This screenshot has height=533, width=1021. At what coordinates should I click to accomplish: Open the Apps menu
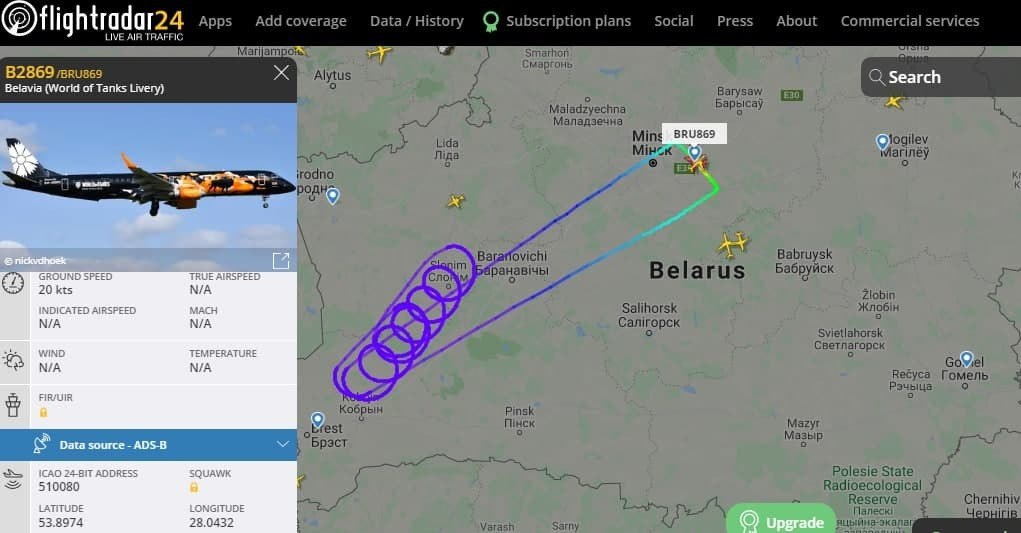[x=215, y=21]
